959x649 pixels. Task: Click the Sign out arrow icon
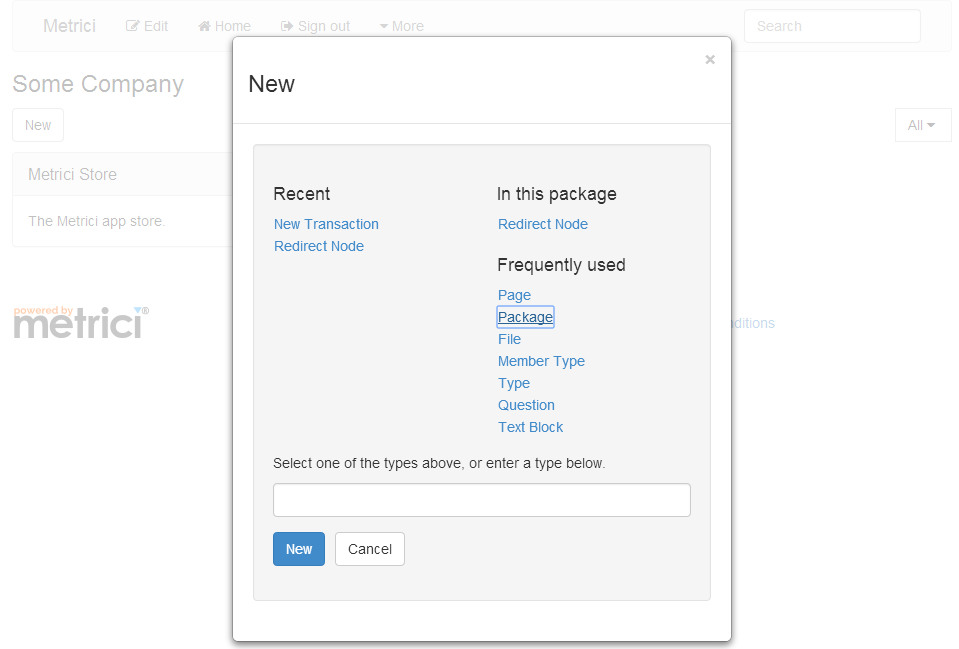pos(286,26)
